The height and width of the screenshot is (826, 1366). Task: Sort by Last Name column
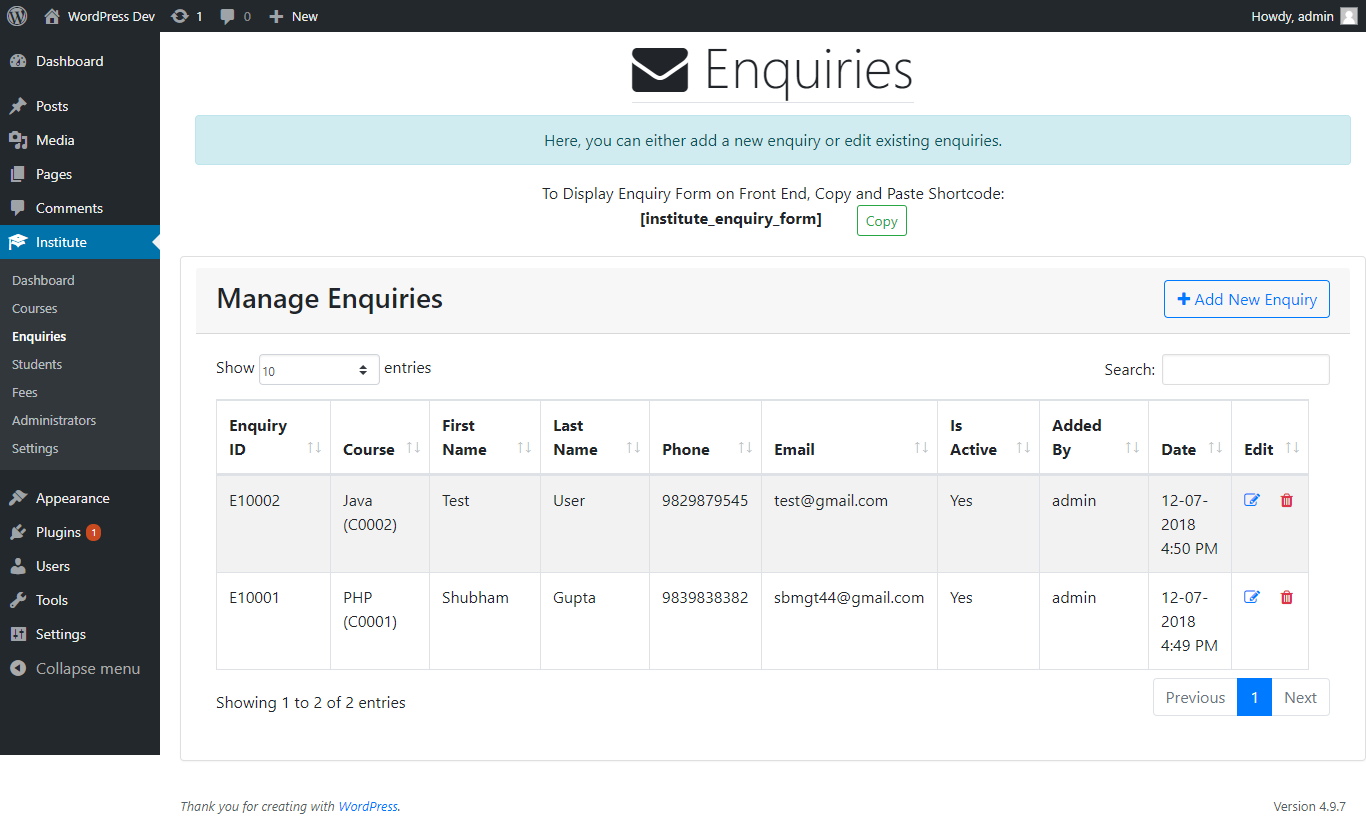(595, 437)
